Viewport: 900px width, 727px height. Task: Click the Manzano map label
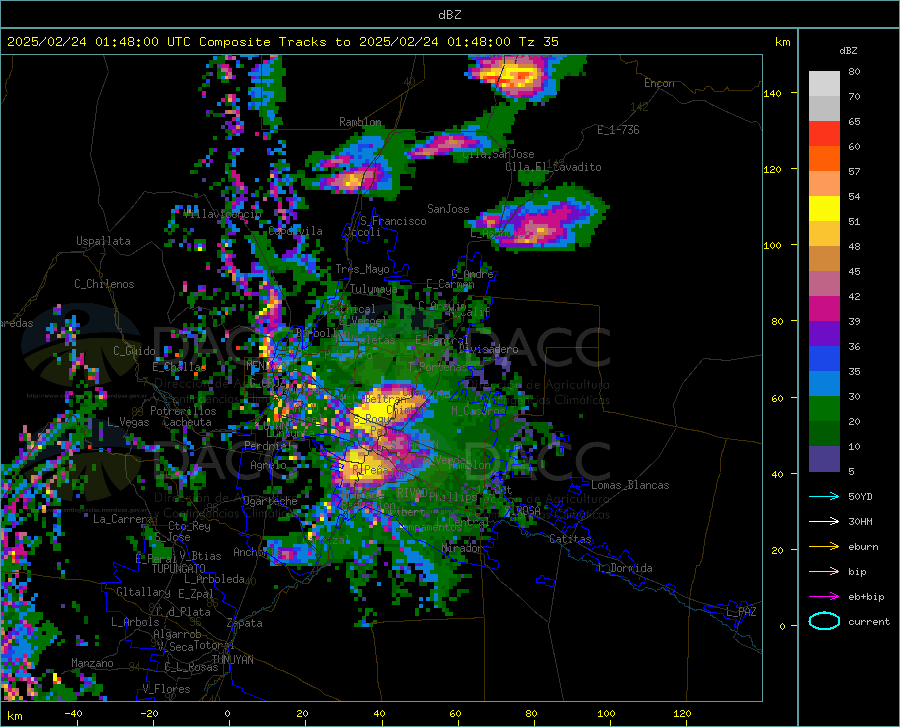point(92,663)
